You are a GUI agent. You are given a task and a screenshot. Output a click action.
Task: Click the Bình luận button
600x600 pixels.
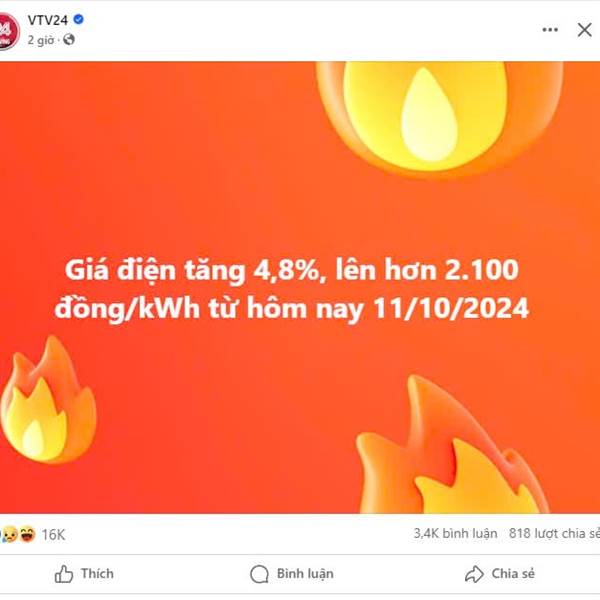coord(292,574)
